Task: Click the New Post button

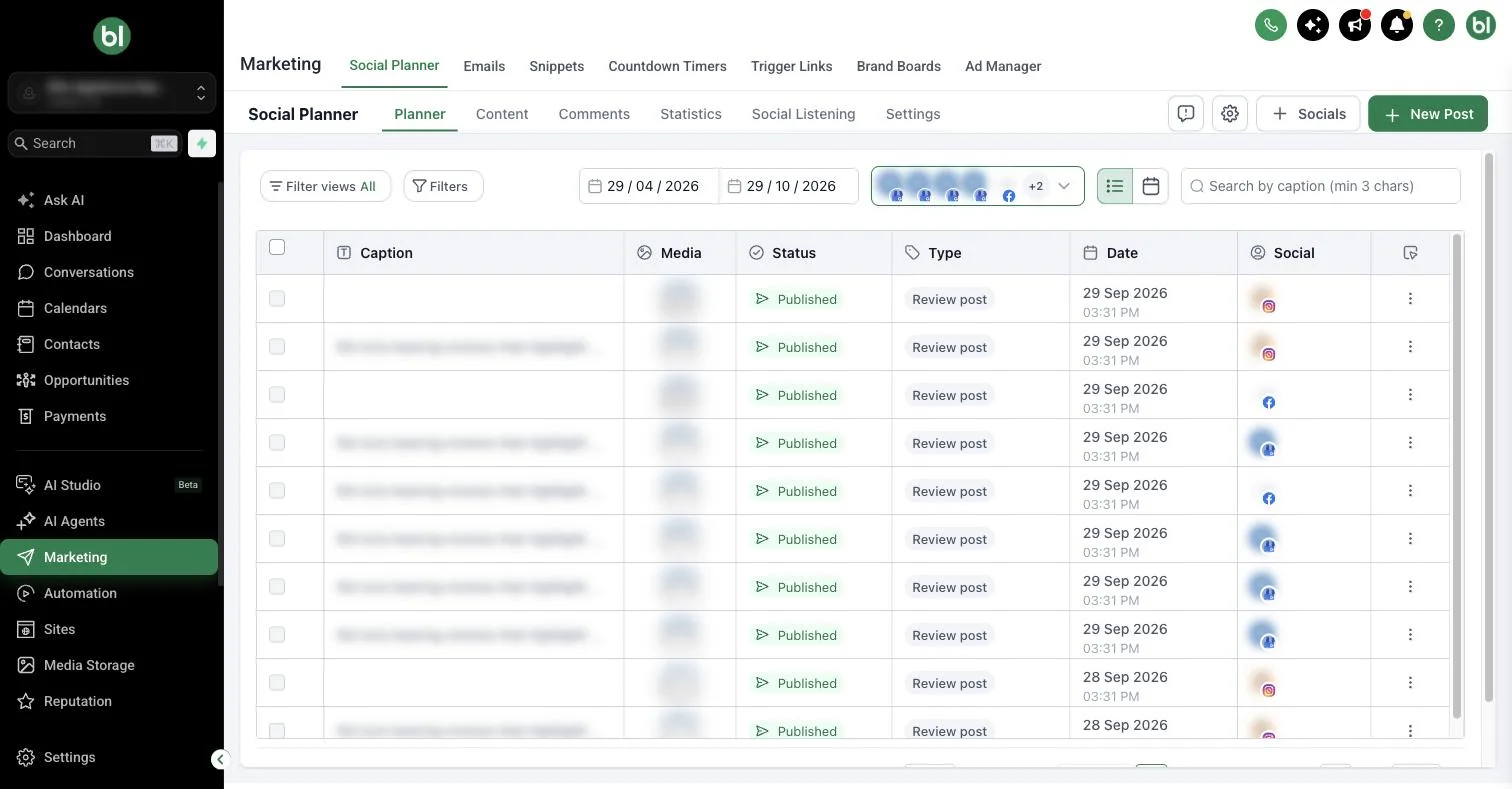Action: (1428, 114)
